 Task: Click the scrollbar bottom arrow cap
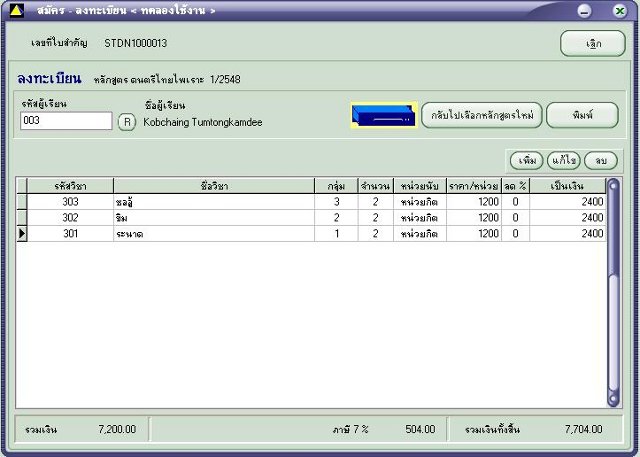pos(613,399)
